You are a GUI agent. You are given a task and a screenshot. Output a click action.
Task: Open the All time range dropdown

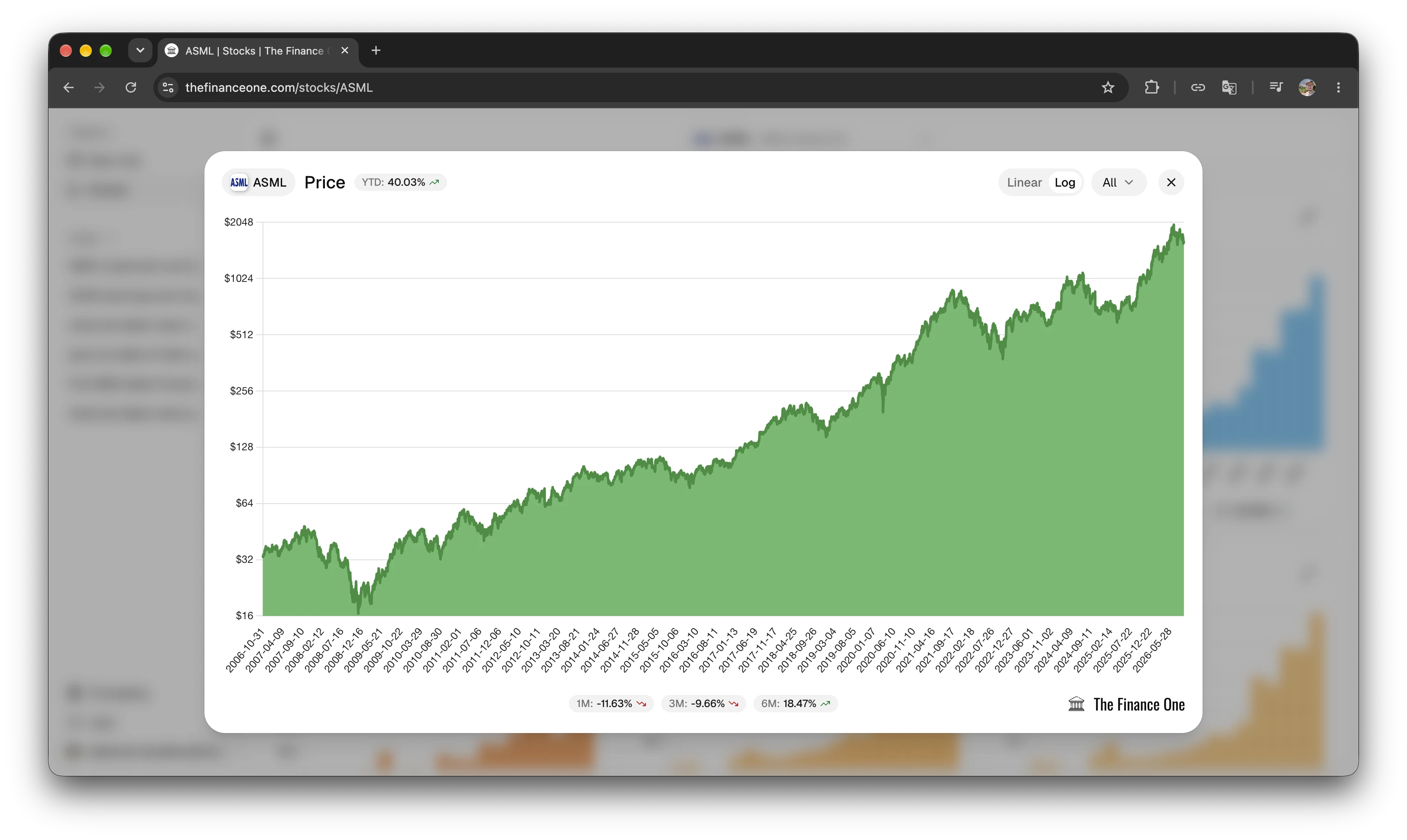pos(1118,182)
